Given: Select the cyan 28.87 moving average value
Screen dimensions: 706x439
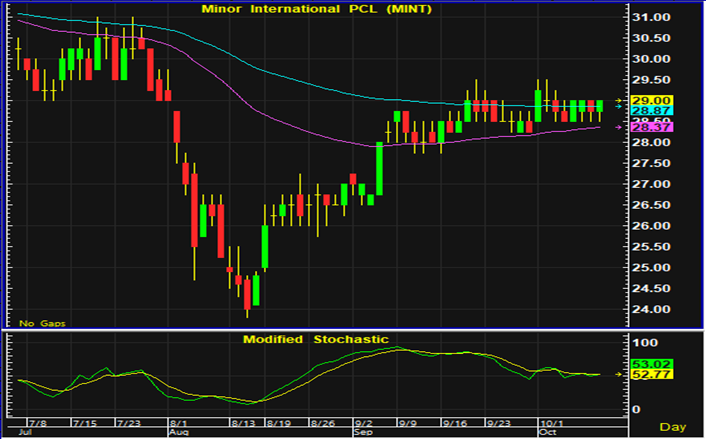Looking at the screenshot, I should pos(652,111).
